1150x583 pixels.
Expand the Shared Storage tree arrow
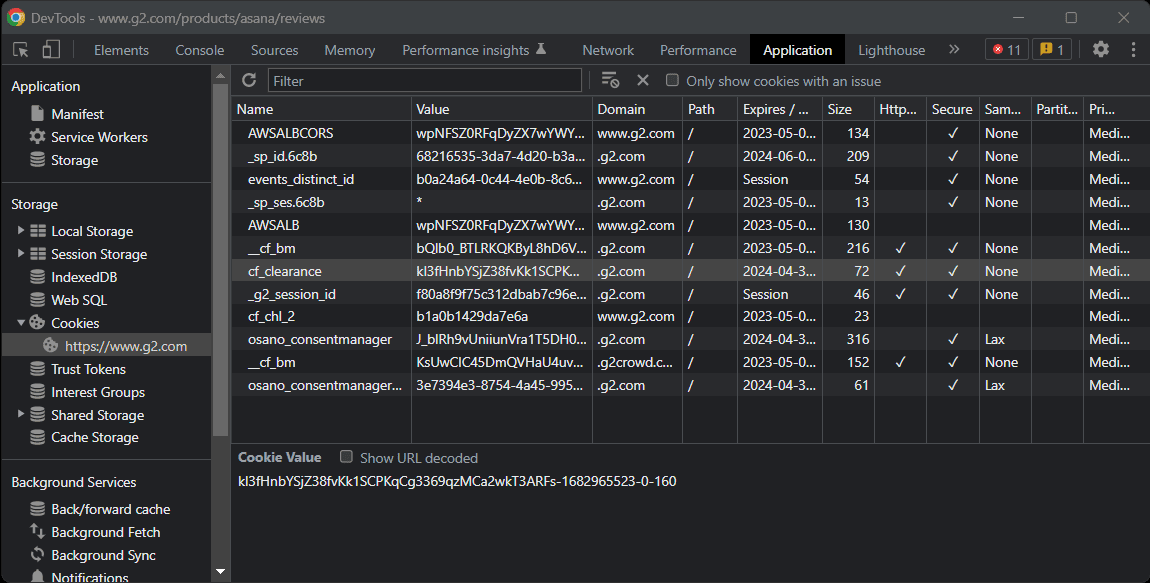[21, 414]
